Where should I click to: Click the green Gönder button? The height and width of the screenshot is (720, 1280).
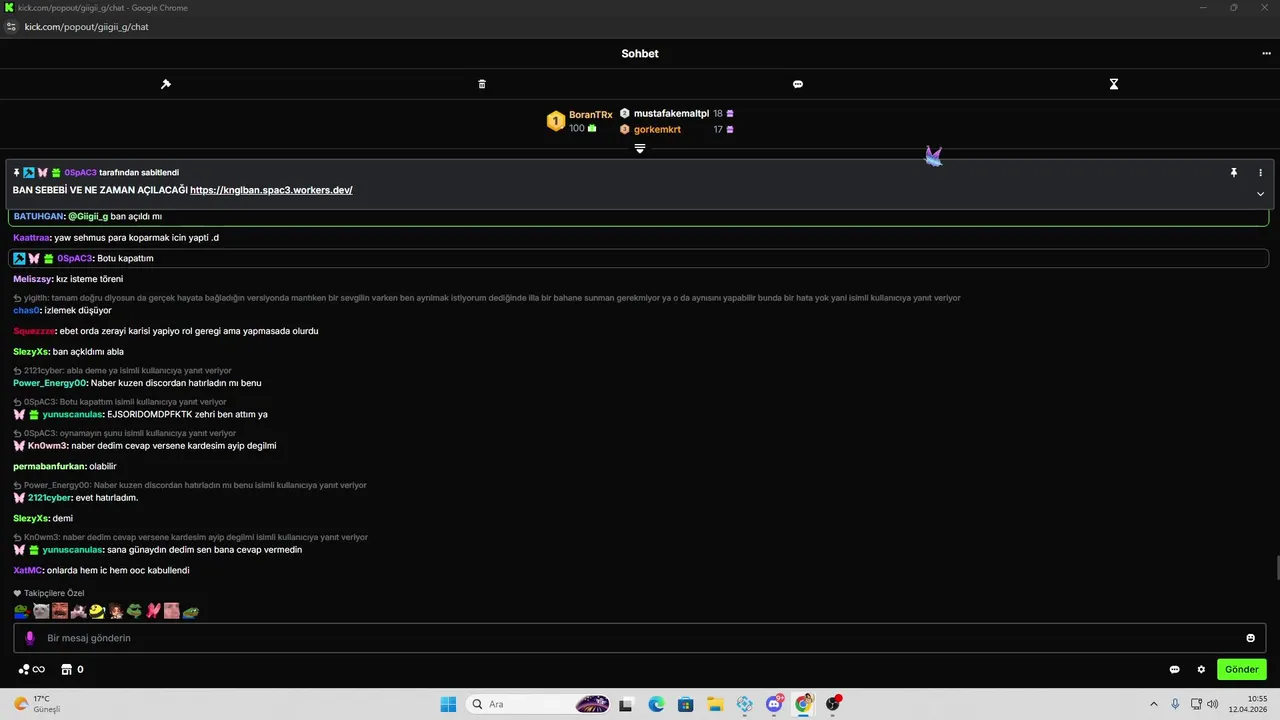point(1242,669)
